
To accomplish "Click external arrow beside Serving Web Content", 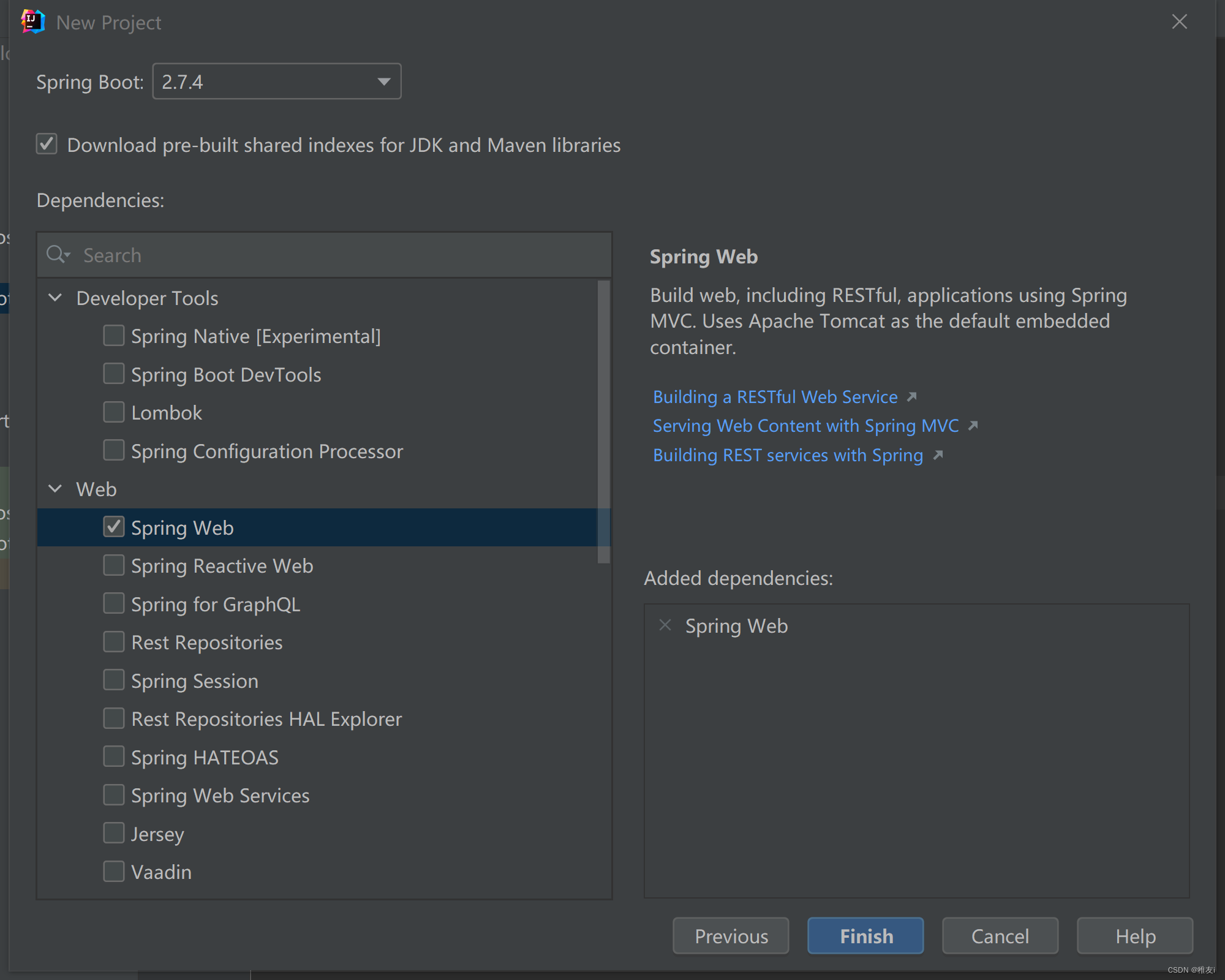I will click(x=973, y=426).
